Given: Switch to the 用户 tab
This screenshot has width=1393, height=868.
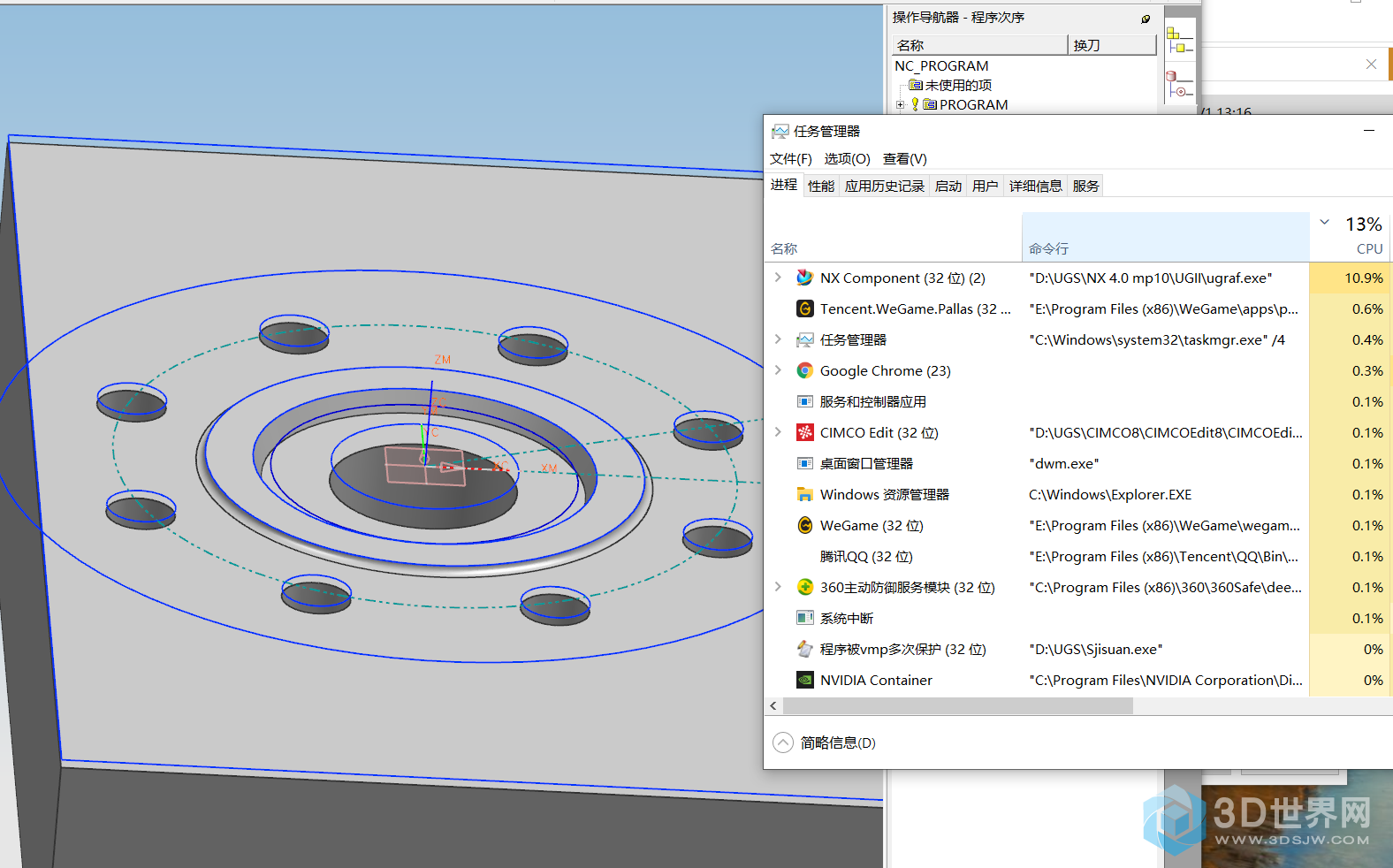Looking at the screenshot, I should click(x=985, y=186).
